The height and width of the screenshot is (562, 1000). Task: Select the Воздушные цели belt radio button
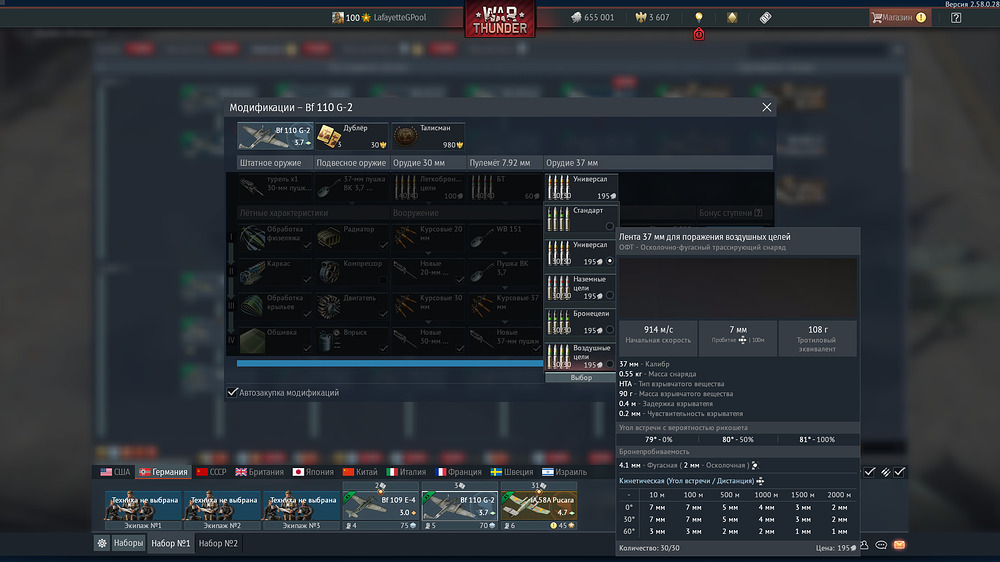[610, 364]
